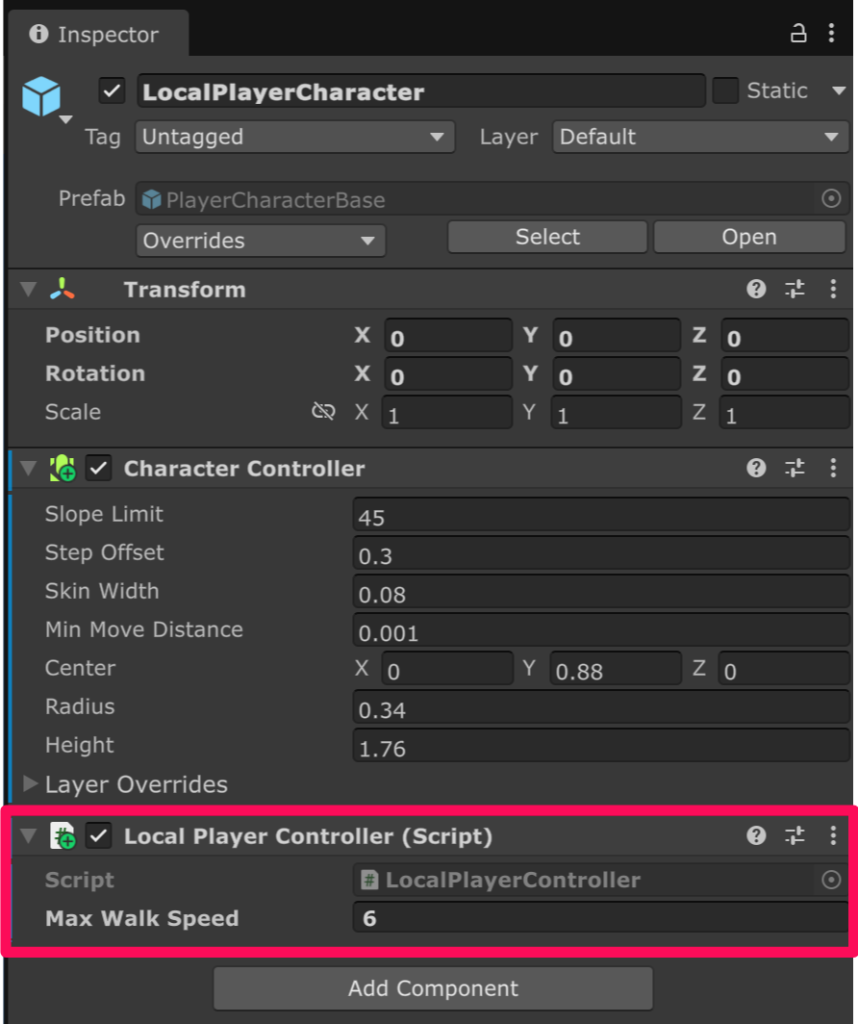Open Transform preset settings icon

(x=794, y=290)
